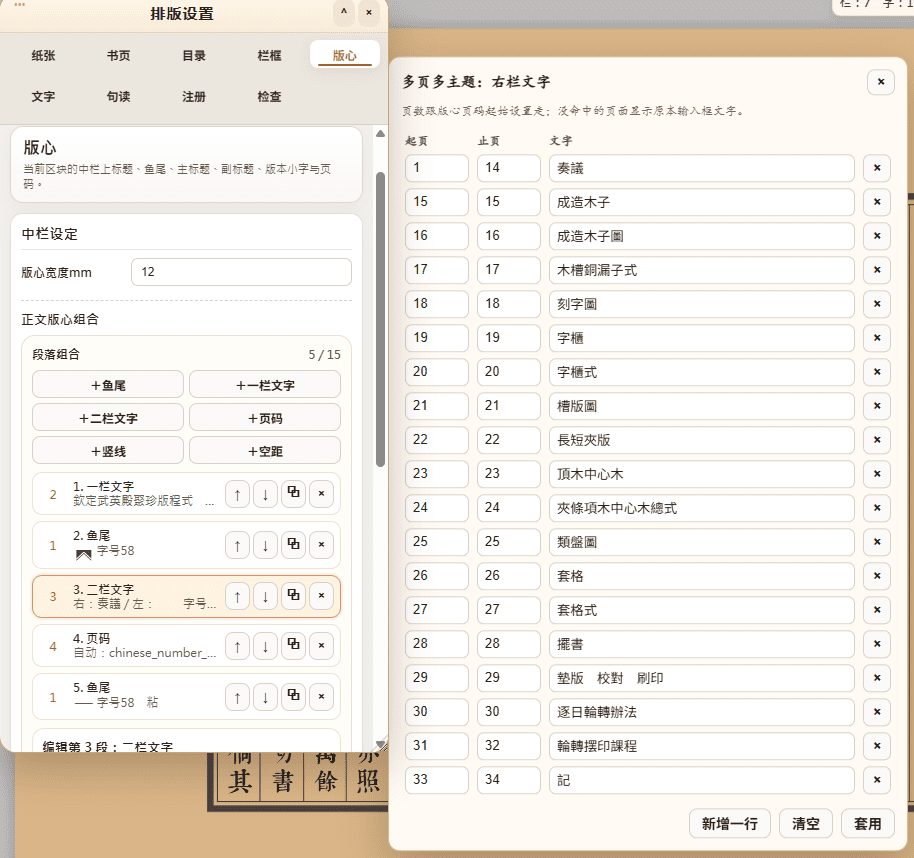
Task: Remove the 字櫃式 row
Action: 877,372
